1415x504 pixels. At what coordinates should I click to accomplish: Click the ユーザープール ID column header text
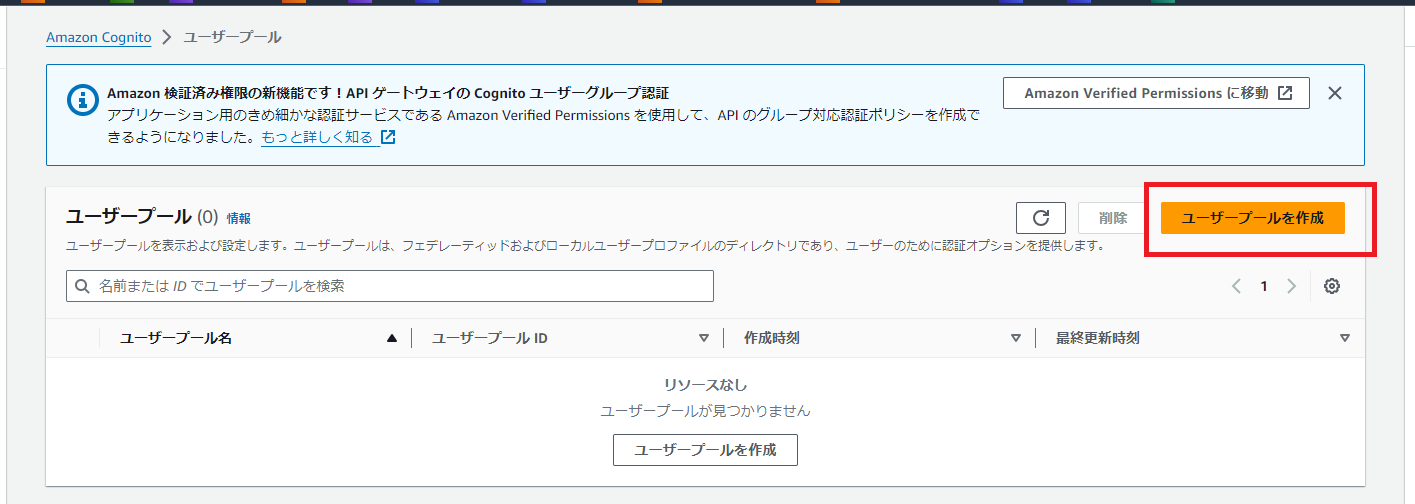(490, 338)
